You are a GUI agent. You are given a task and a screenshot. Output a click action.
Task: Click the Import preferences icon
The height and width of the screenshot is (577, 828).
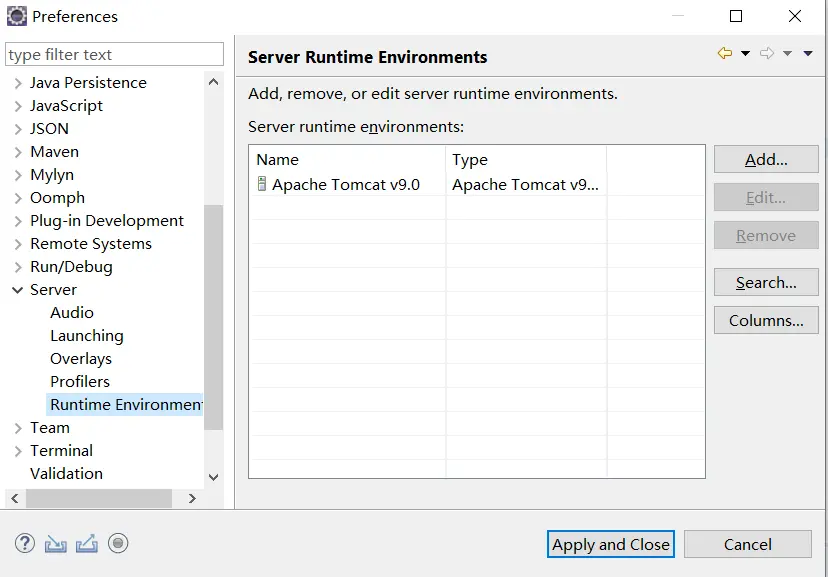[x=56, y=544]
